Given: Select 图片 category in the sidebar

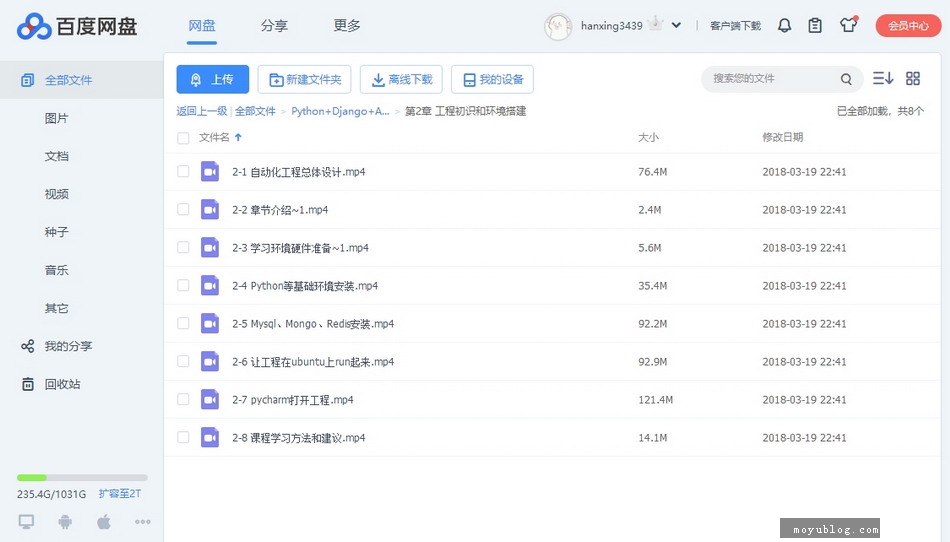Looking at the screenshot, I should point(56,118).
